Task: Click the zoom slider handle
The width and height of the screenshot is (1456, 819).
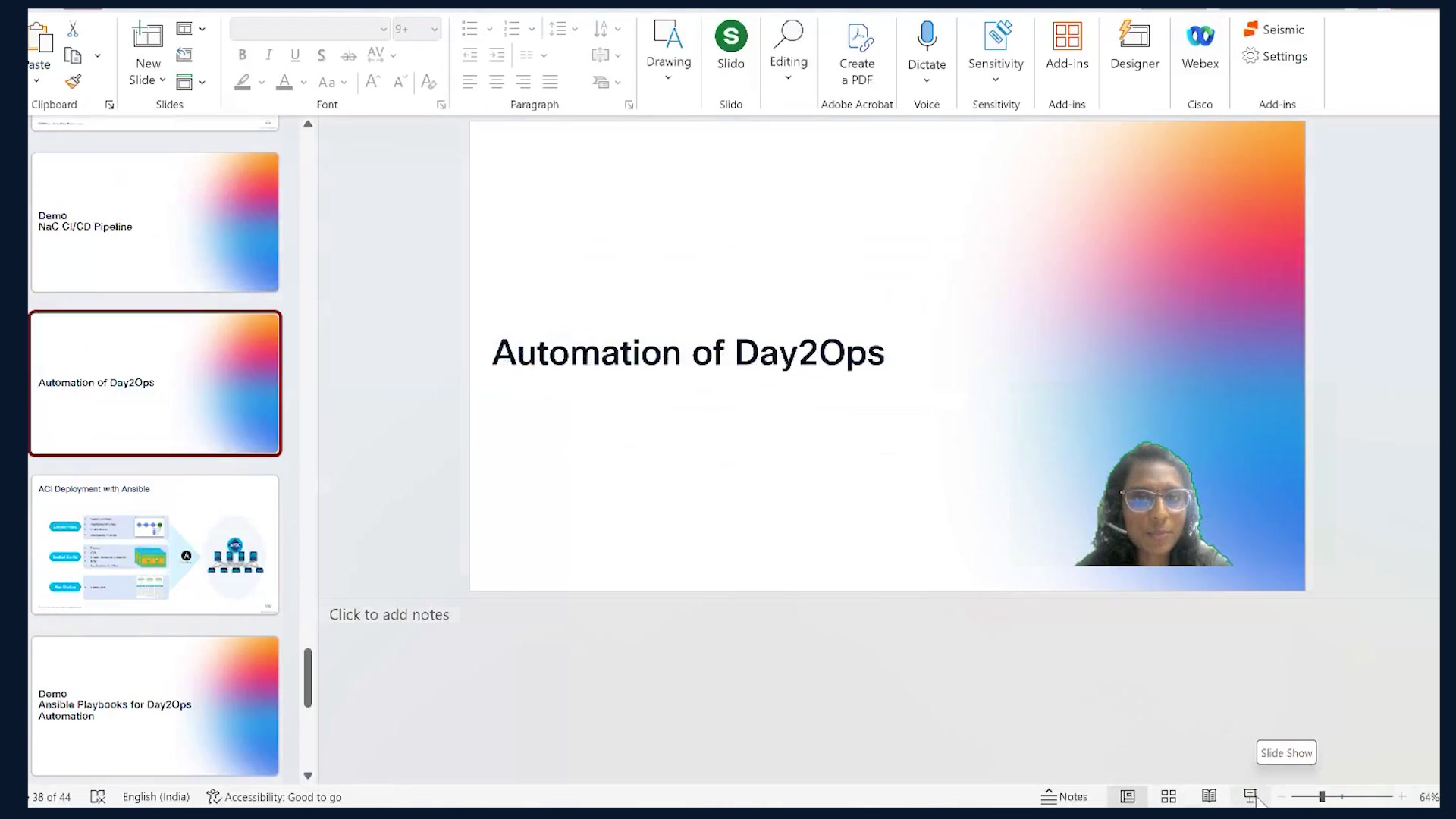Action: (1322, 796)
